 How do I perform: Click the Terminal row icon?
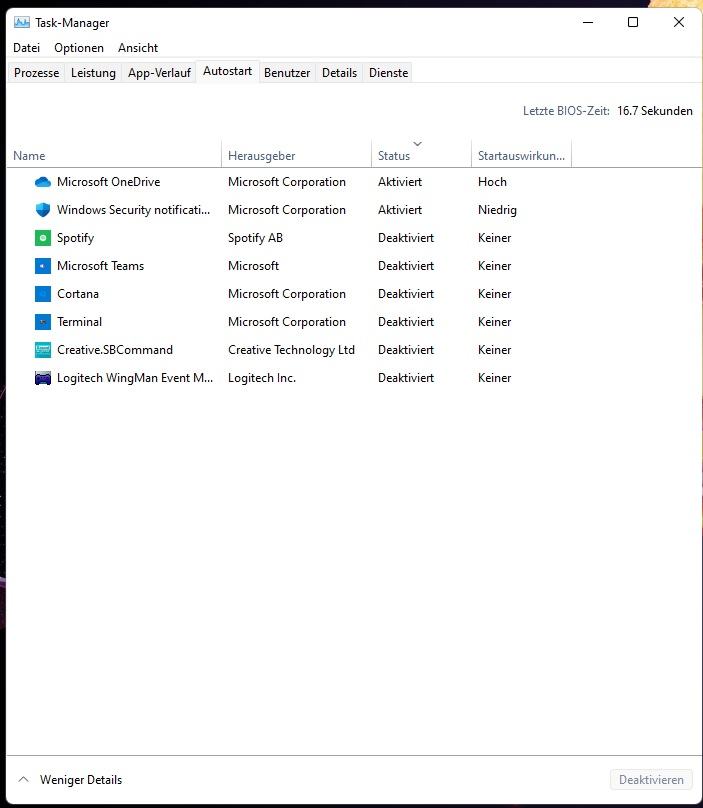(43, 322)
